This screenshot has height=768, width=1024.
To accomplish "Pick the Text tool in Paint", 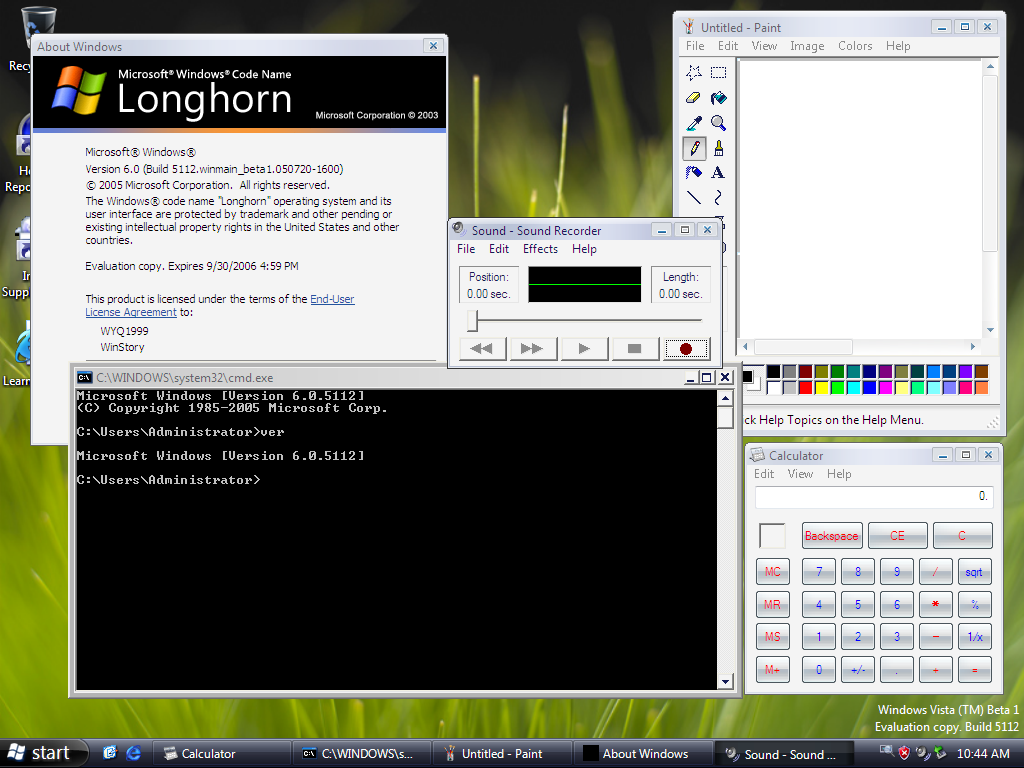I will [x=718, y=173].
